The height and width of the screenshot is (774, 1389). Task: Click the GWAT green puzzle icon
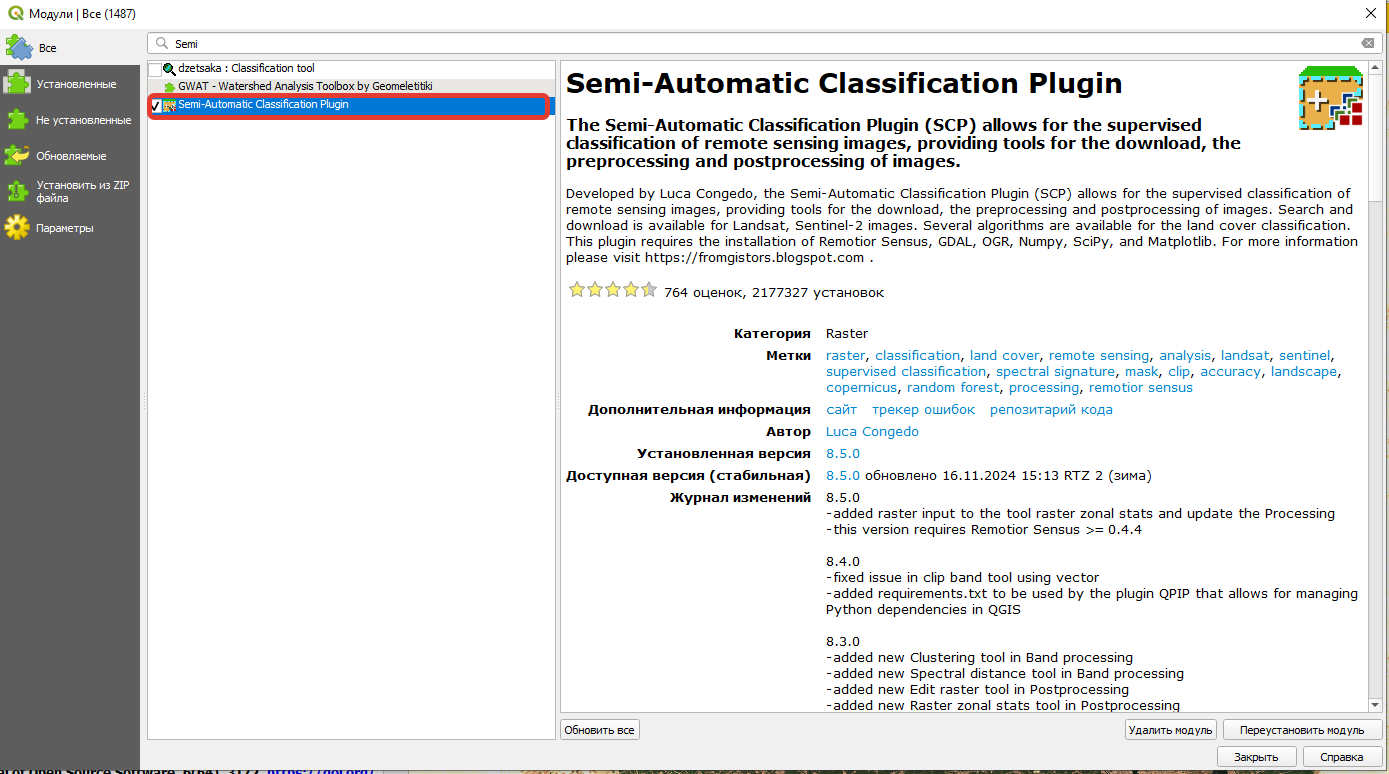(170, 87)
